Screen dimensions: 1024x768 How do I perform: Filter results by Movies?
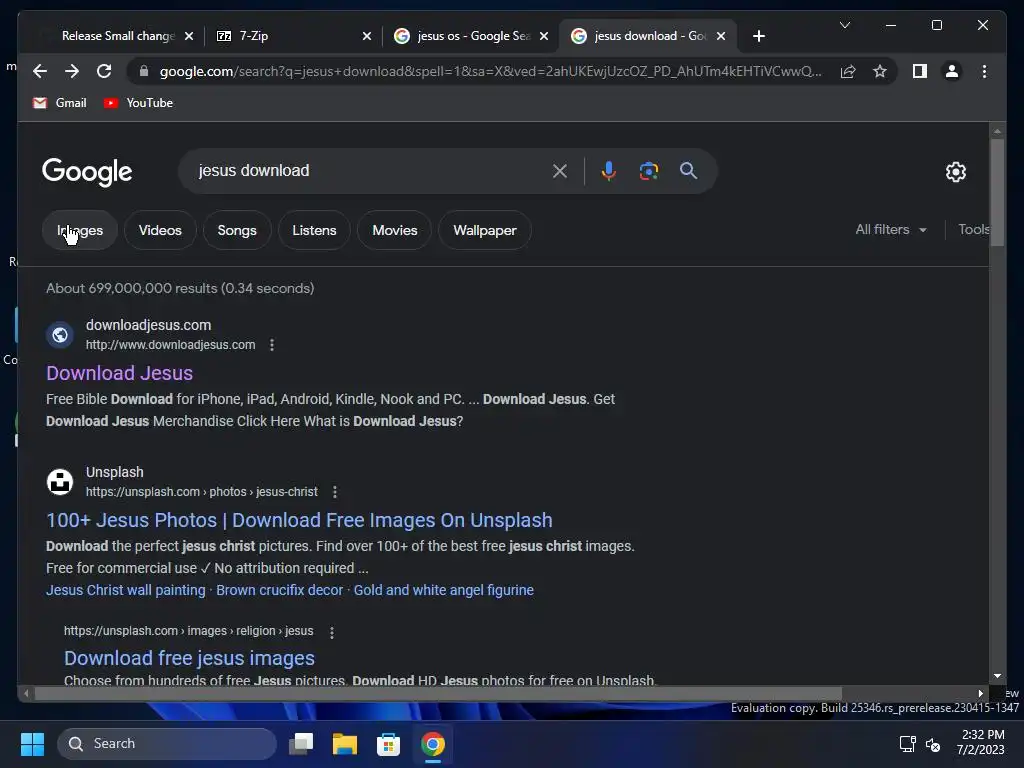394,231
